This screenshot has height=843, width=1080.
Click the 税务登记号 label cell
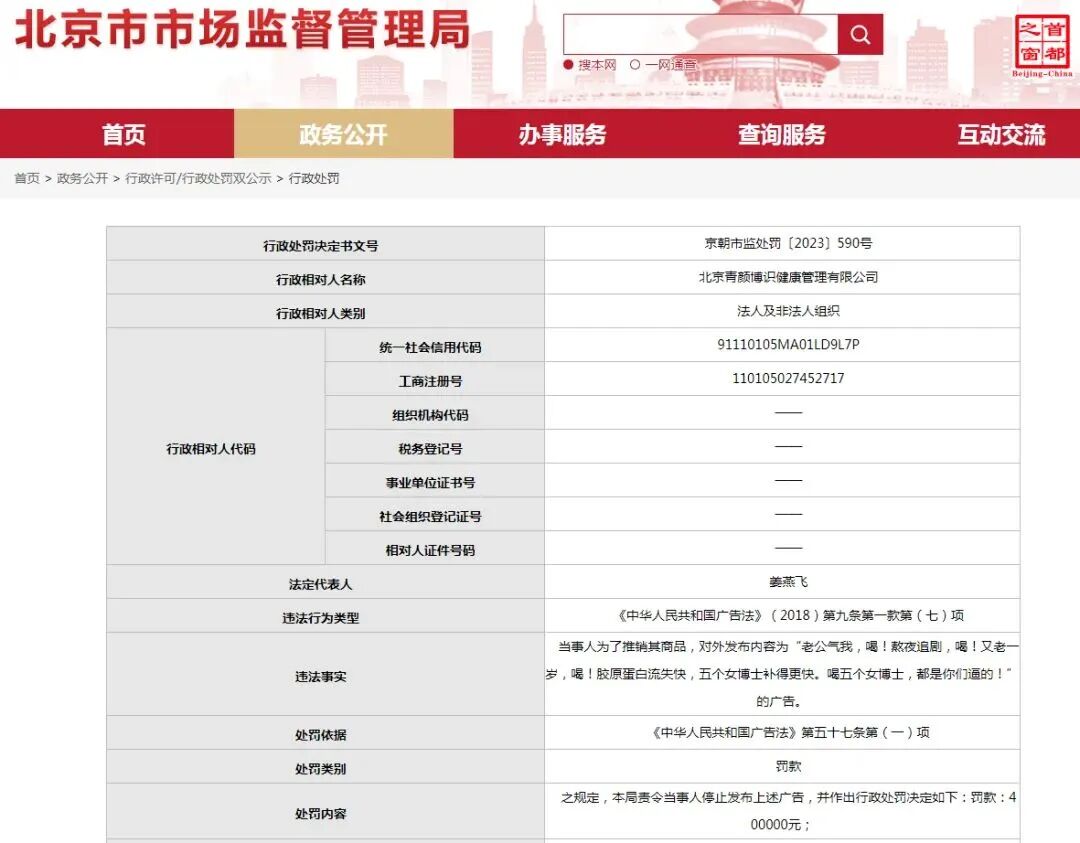tap(435, 446)
